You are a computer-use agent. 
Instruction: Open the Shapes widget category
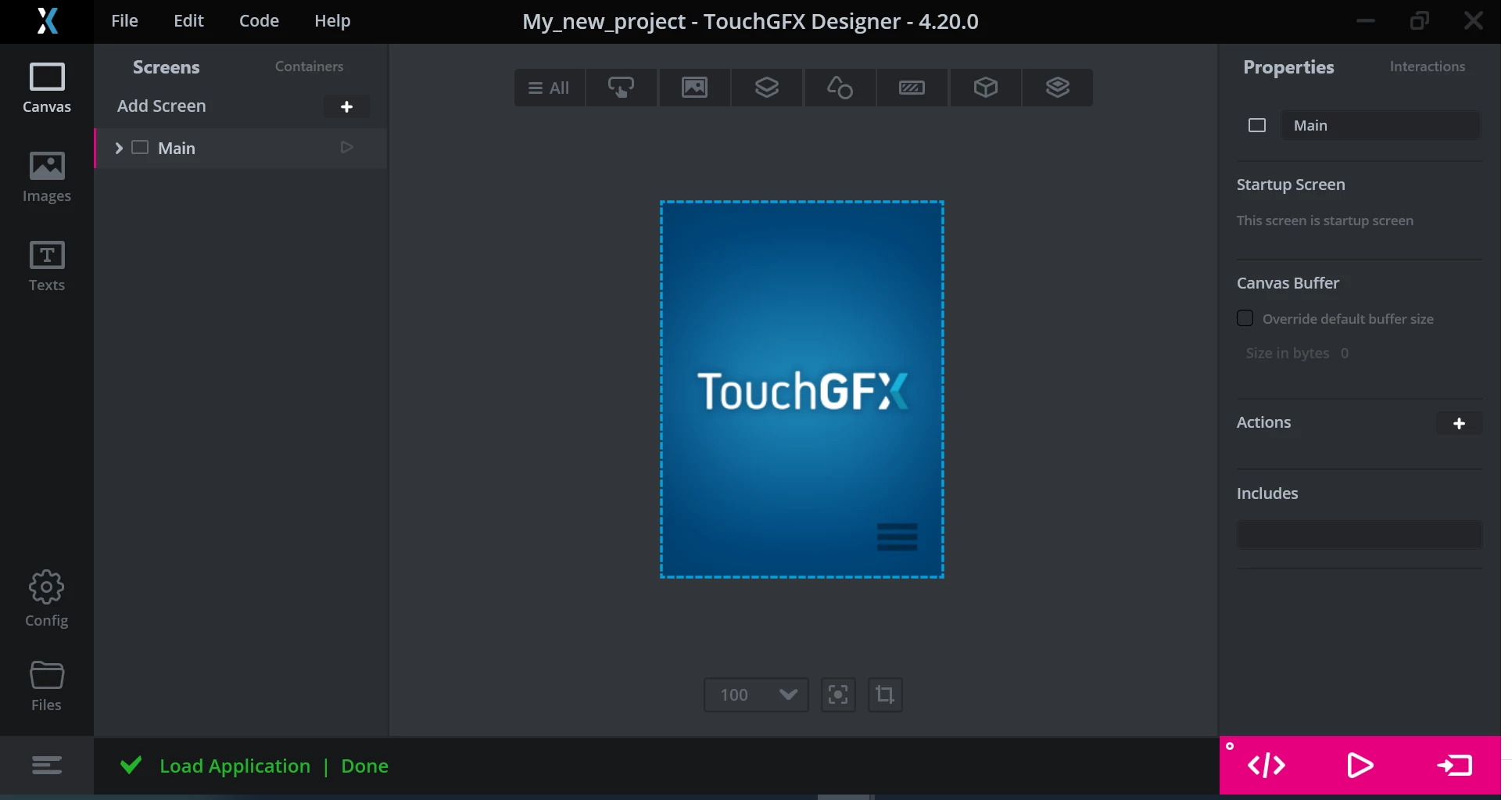pyautogui.click(x=840, y=88)
